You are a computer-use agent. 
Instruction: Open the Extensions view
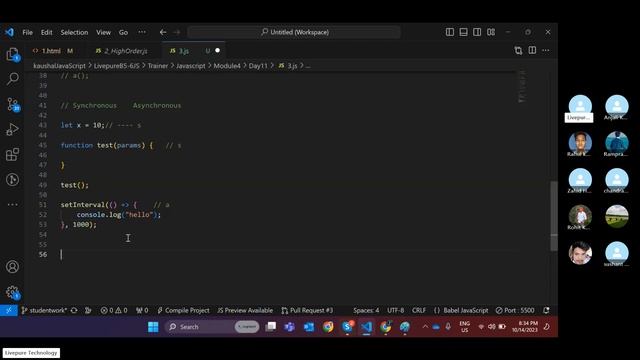tap(12, 154)
